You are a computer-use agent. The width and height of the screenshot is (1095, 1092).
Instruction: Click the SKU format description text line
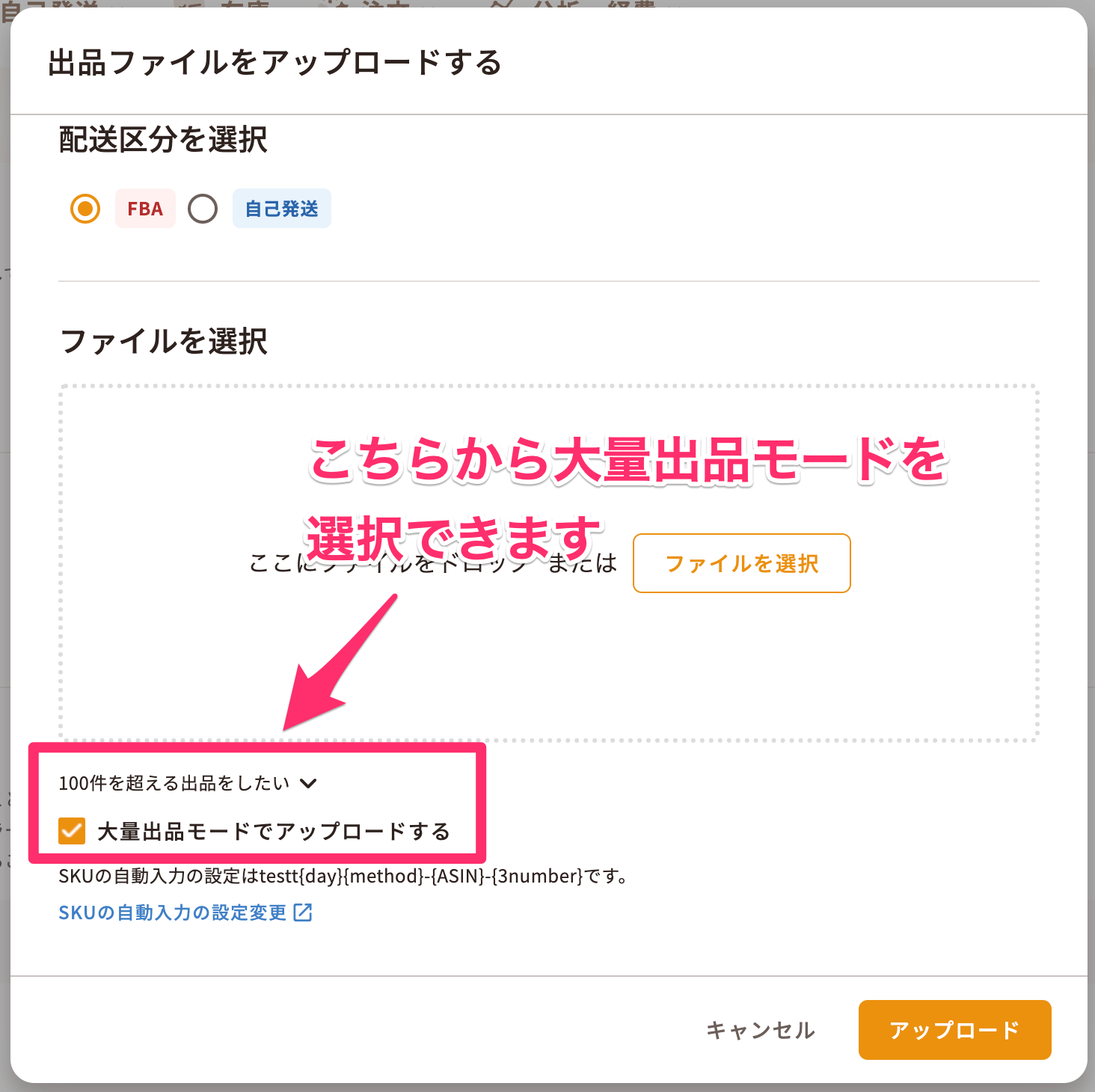[x=343, y=876]
